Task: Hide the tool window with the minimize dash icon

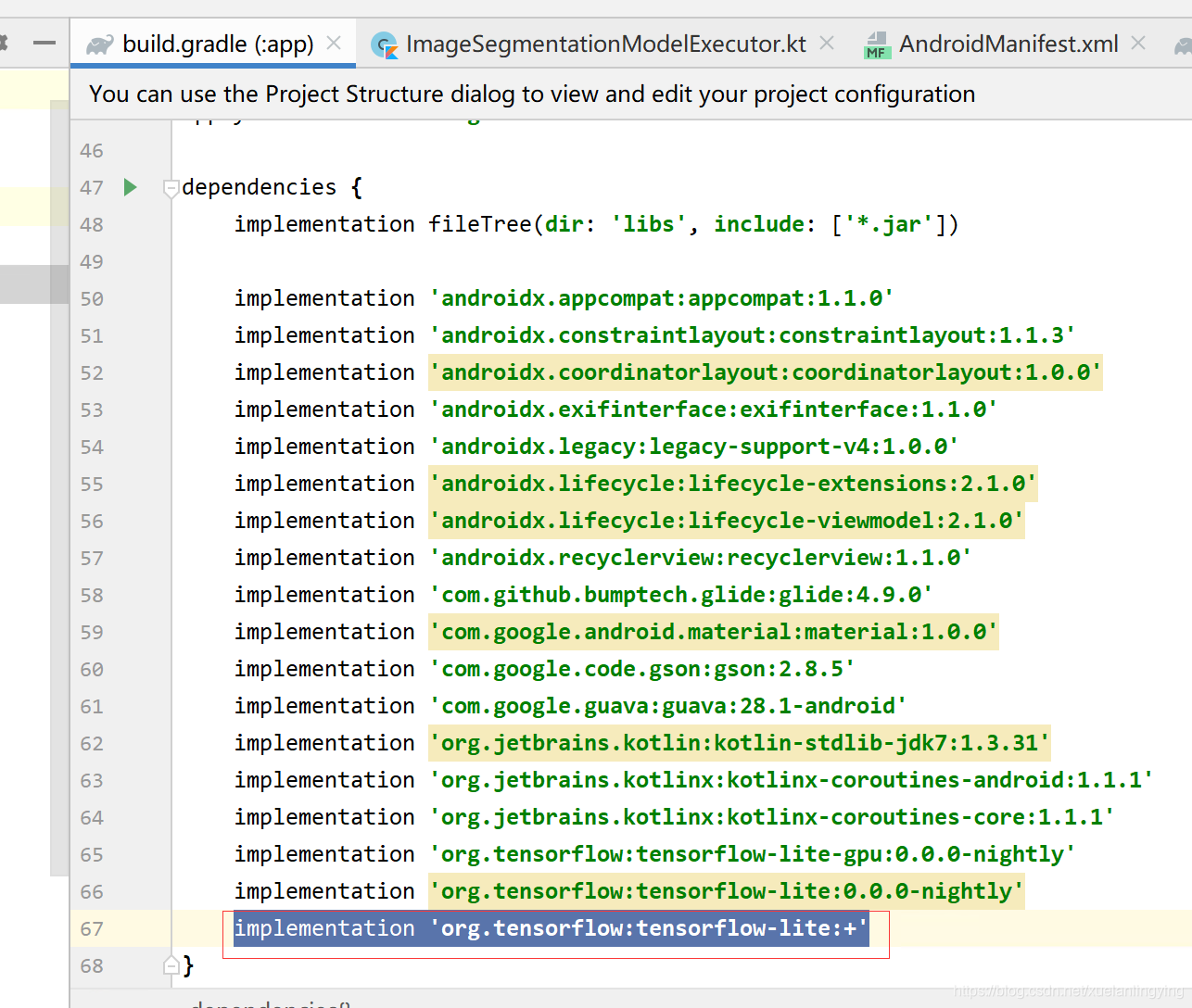Action: [44, 43]
